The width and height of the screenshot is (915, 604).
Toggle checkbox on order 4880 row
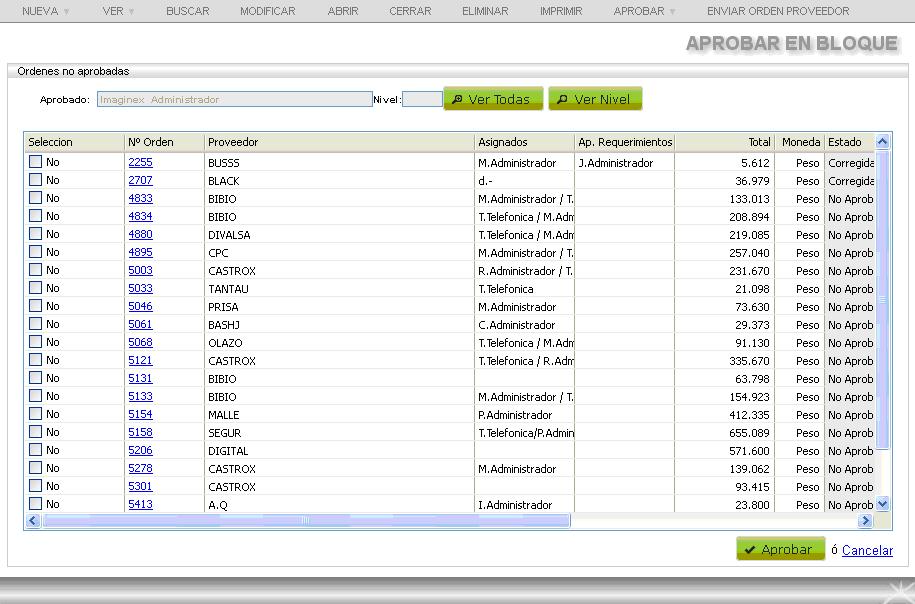[x=36, y=234]
